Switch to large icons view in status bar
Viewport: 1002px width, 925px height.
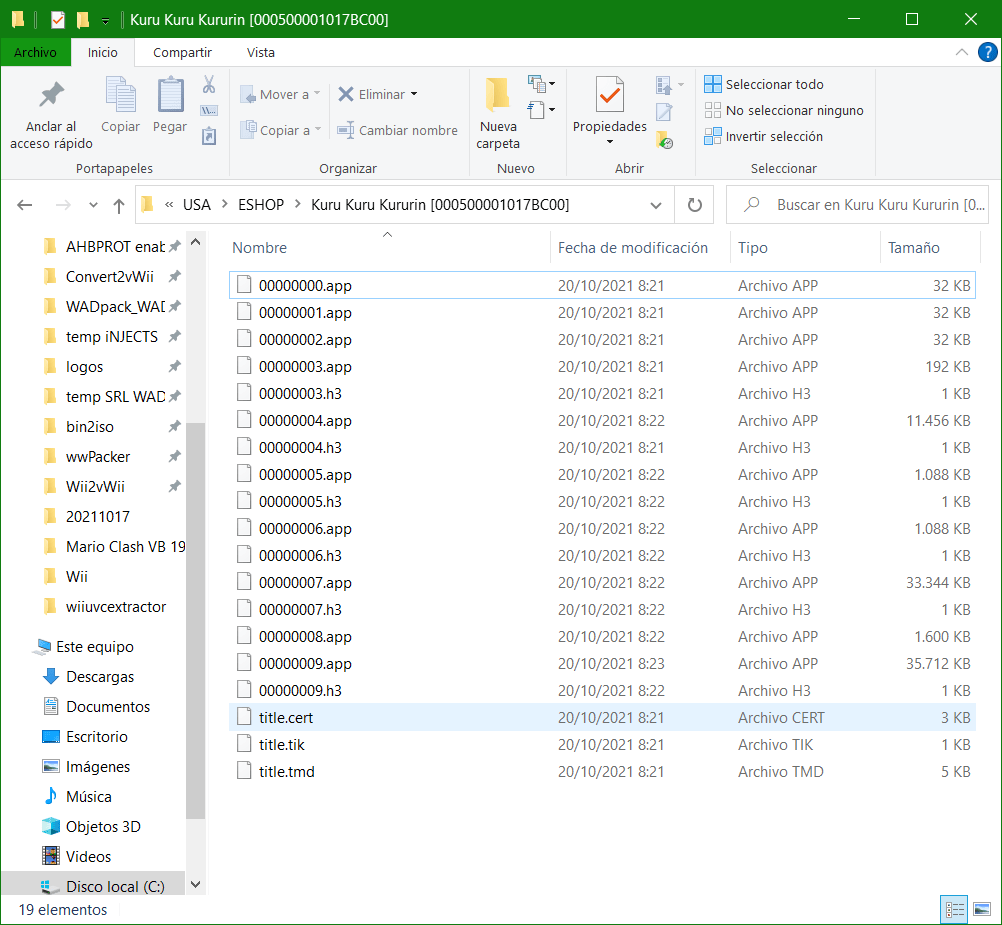[982, 909]
